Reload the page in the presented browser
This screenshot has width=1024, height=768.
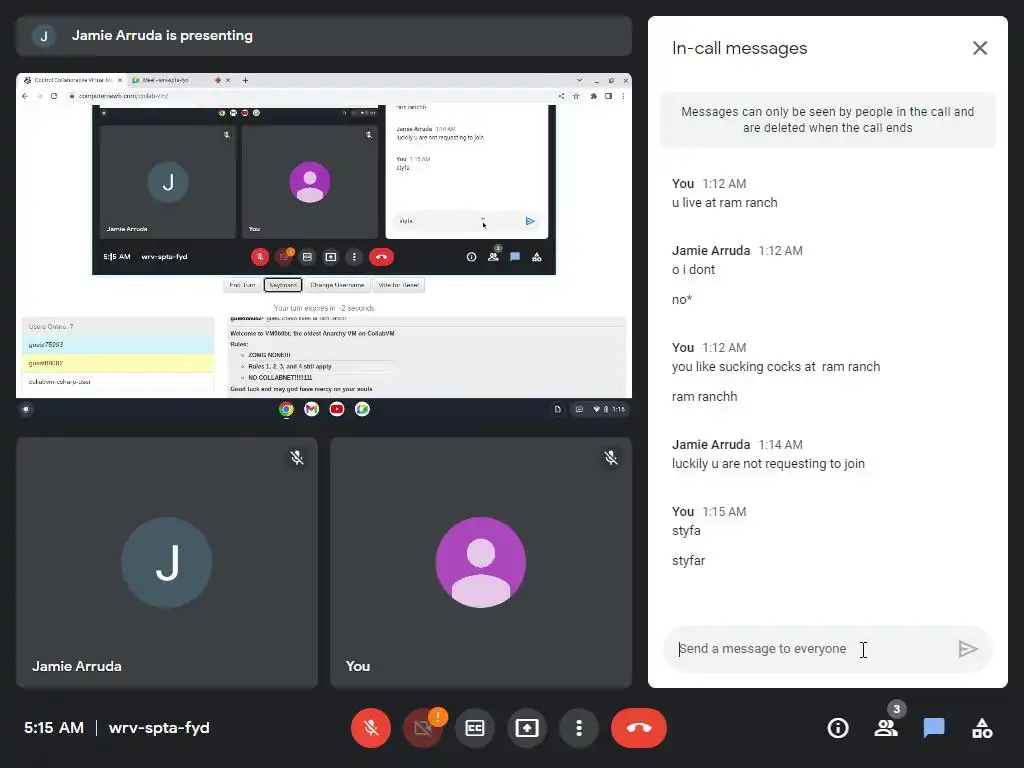54,96
